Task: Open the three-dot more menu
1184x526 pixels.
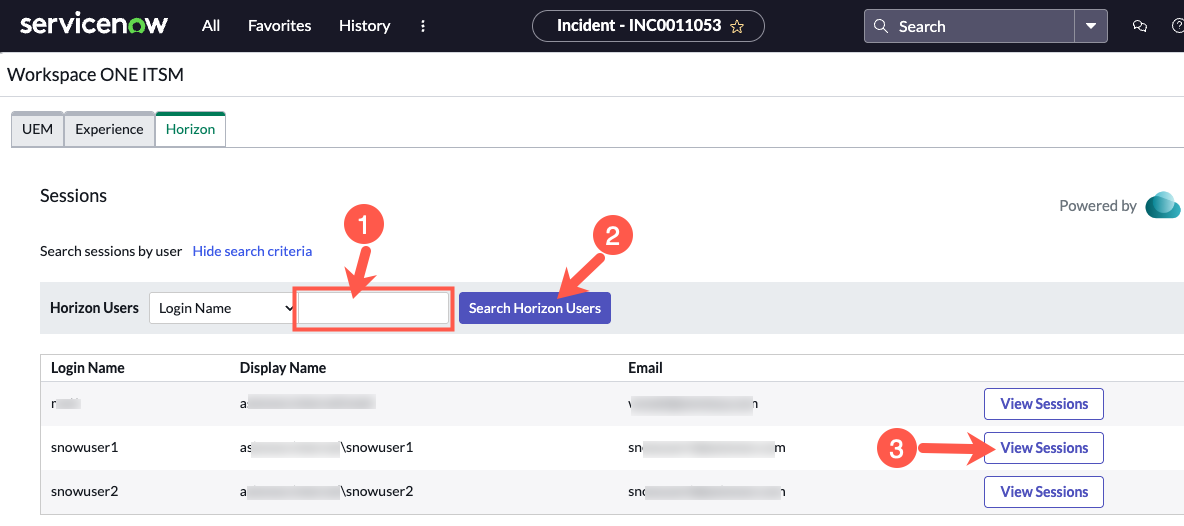Action: 423,26
